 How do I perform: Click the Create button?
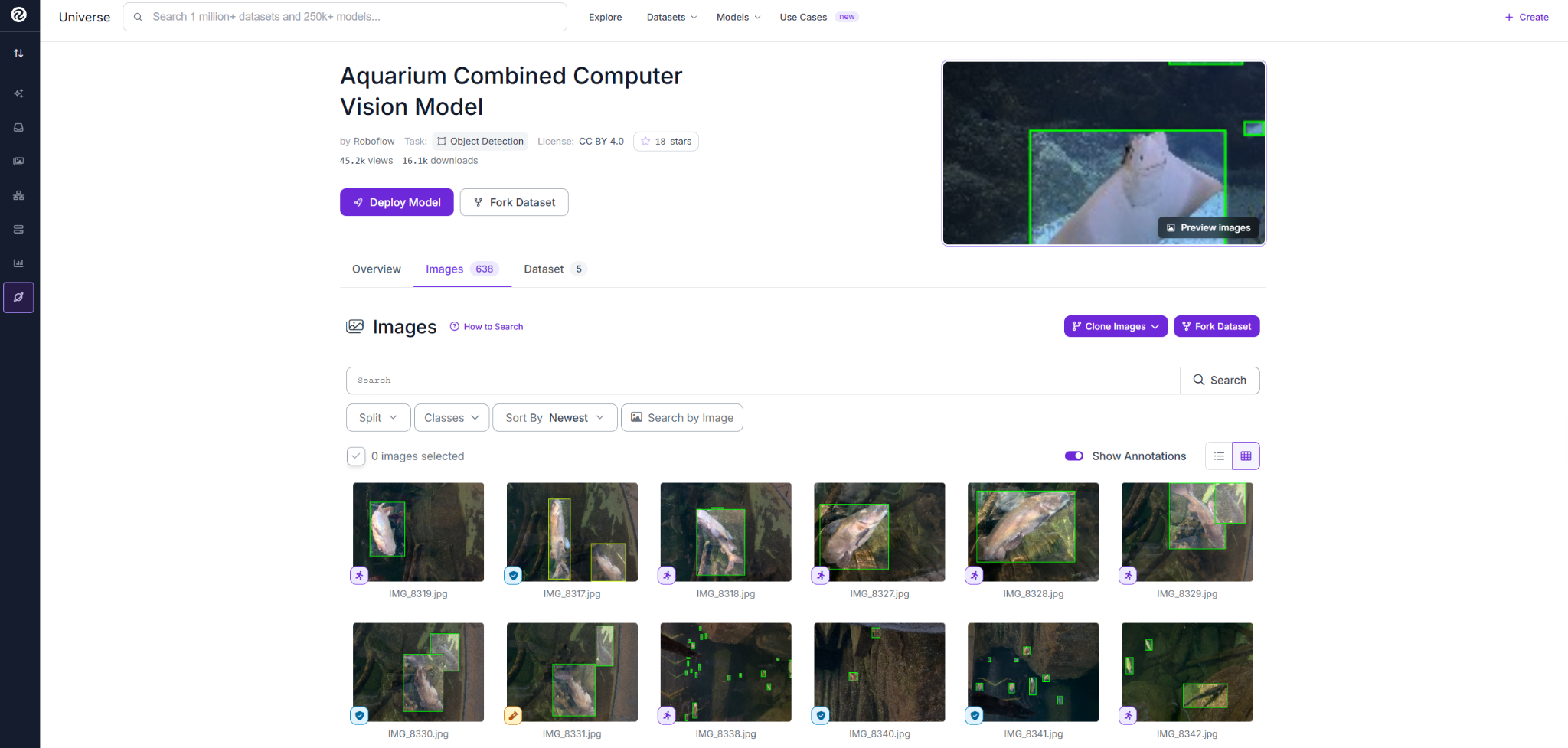click(1527, 17)
